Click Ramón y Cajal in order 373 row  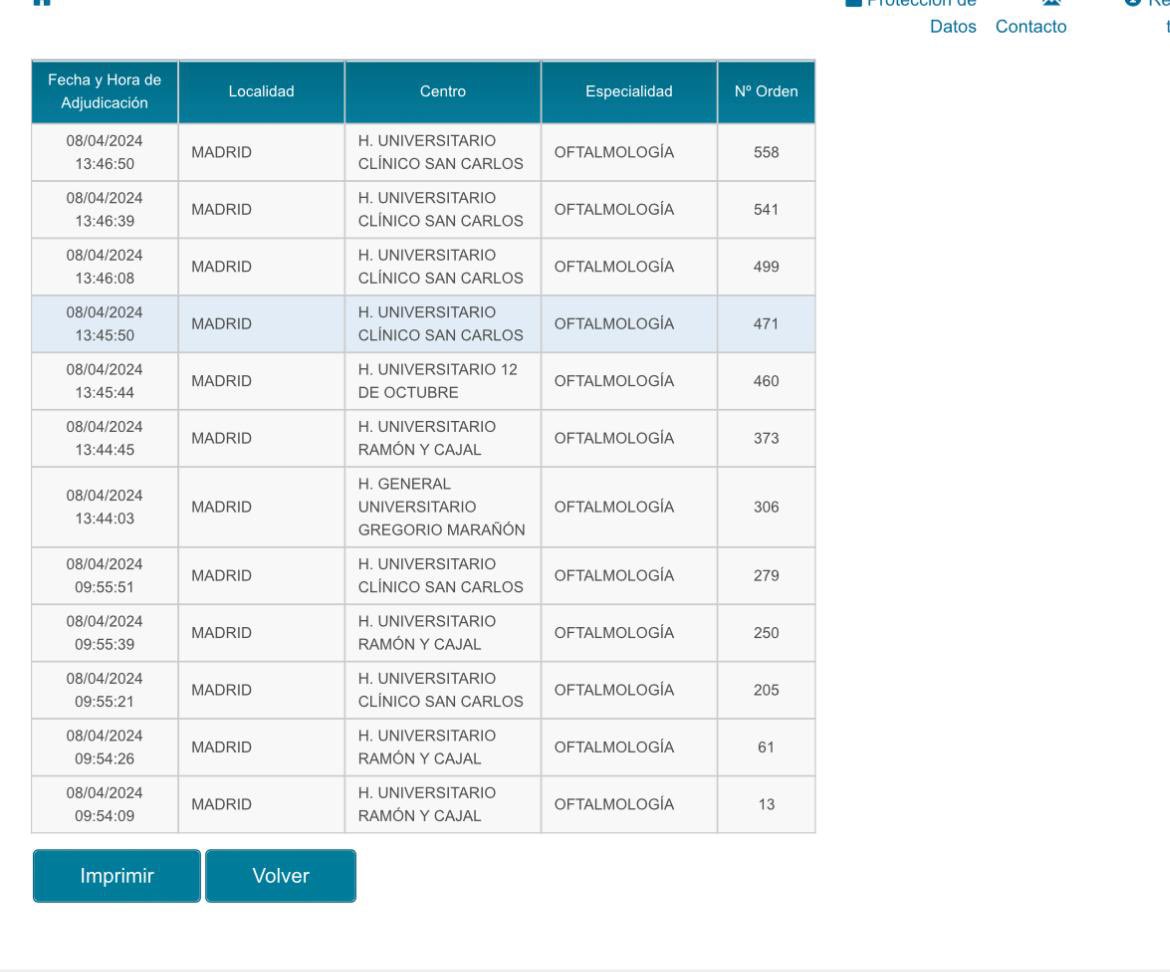pyautogui.click(x=442, y=439)
